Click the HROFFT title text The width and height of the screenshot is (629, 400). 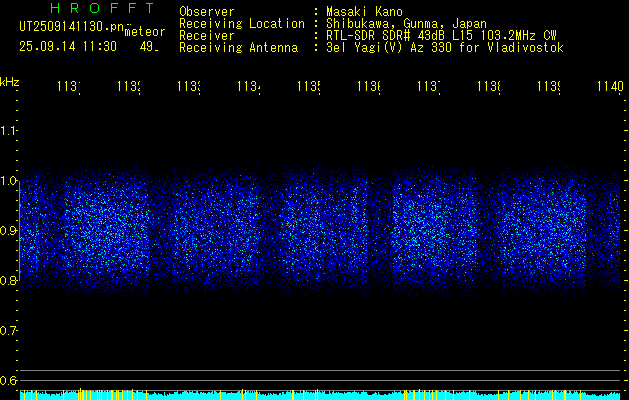click(x=102, y=8)
